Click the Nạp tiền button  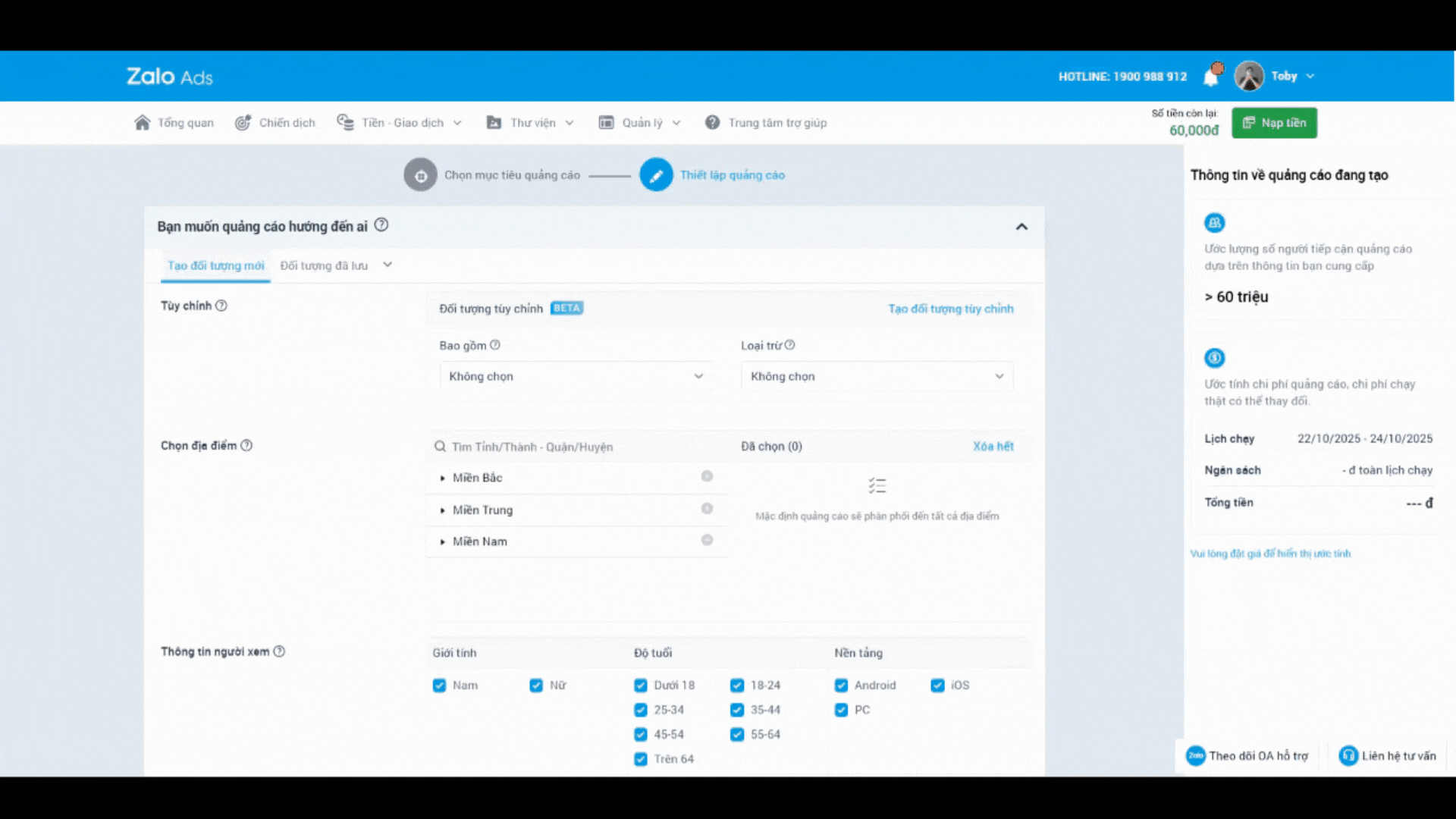[1274, 123]
